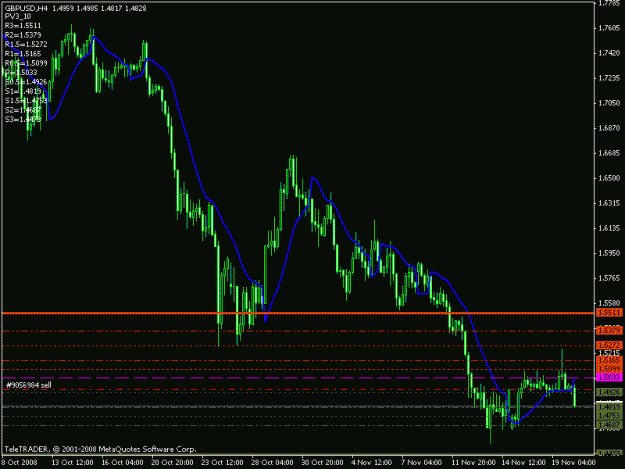
Task: Click the GBPUSD,H4 symbol title text
Action: [x=24, y=8]
